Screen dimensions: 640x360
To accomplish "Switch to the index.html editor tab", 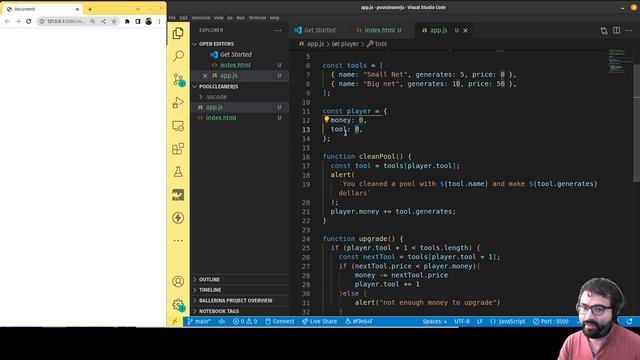I will 379,30.
